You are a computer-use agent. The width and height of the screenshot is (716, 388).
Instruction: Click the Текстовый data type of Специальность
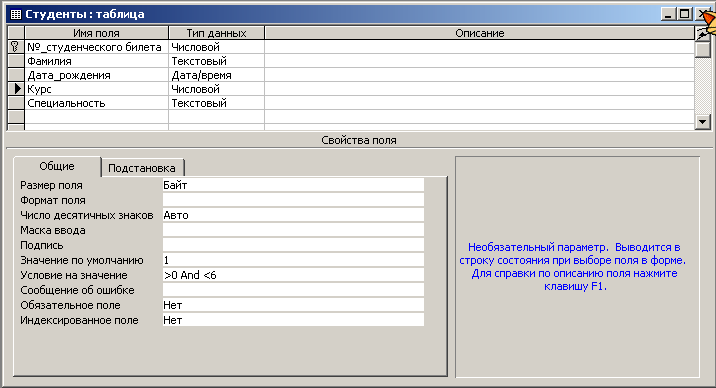point(216,103)
